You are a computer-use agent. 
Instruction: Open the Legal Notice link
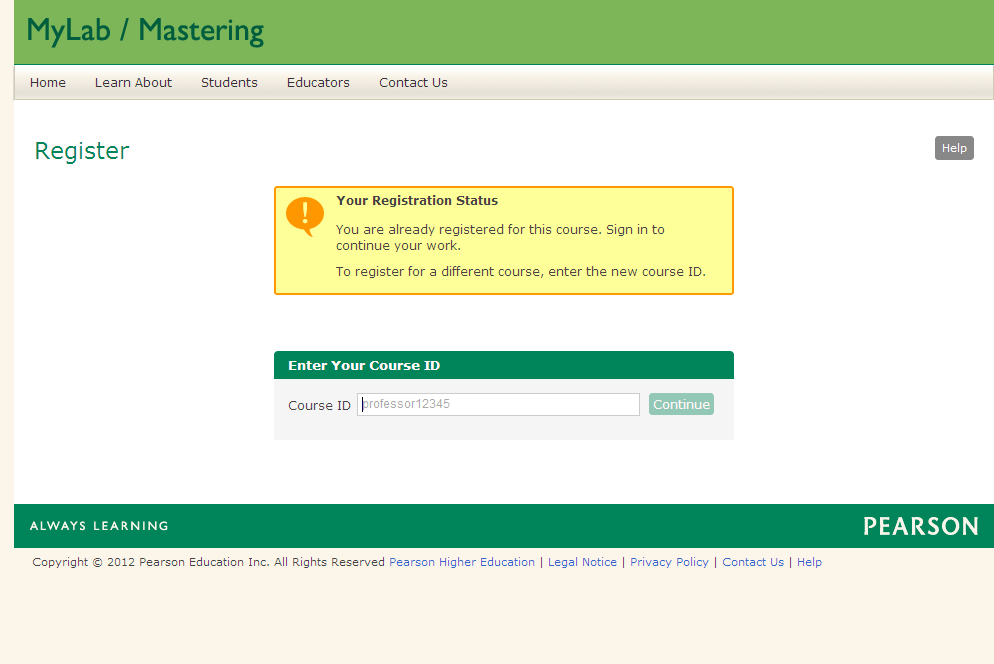pyautogui.click(x=582, y=562)
